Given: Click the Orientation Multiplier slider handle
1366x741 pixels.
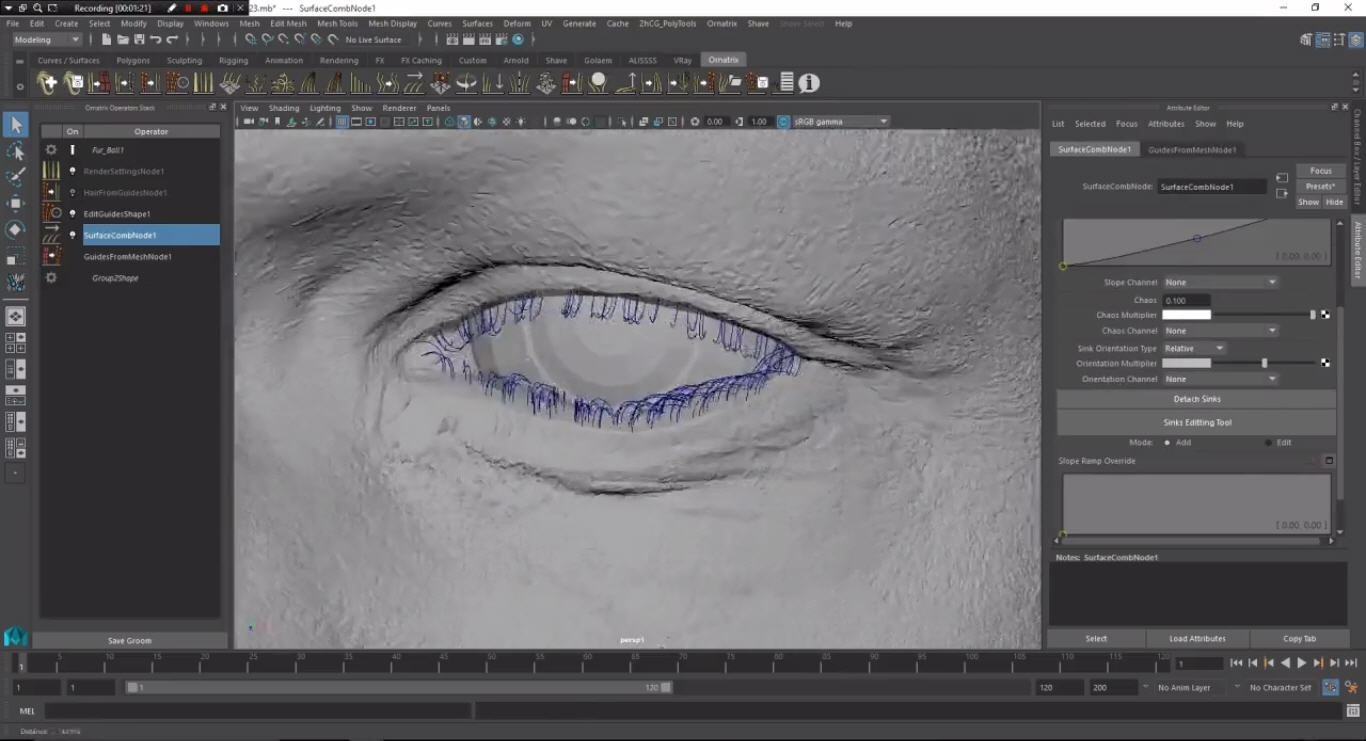Looking at the screenshot, I should (x=1265, y=363).
